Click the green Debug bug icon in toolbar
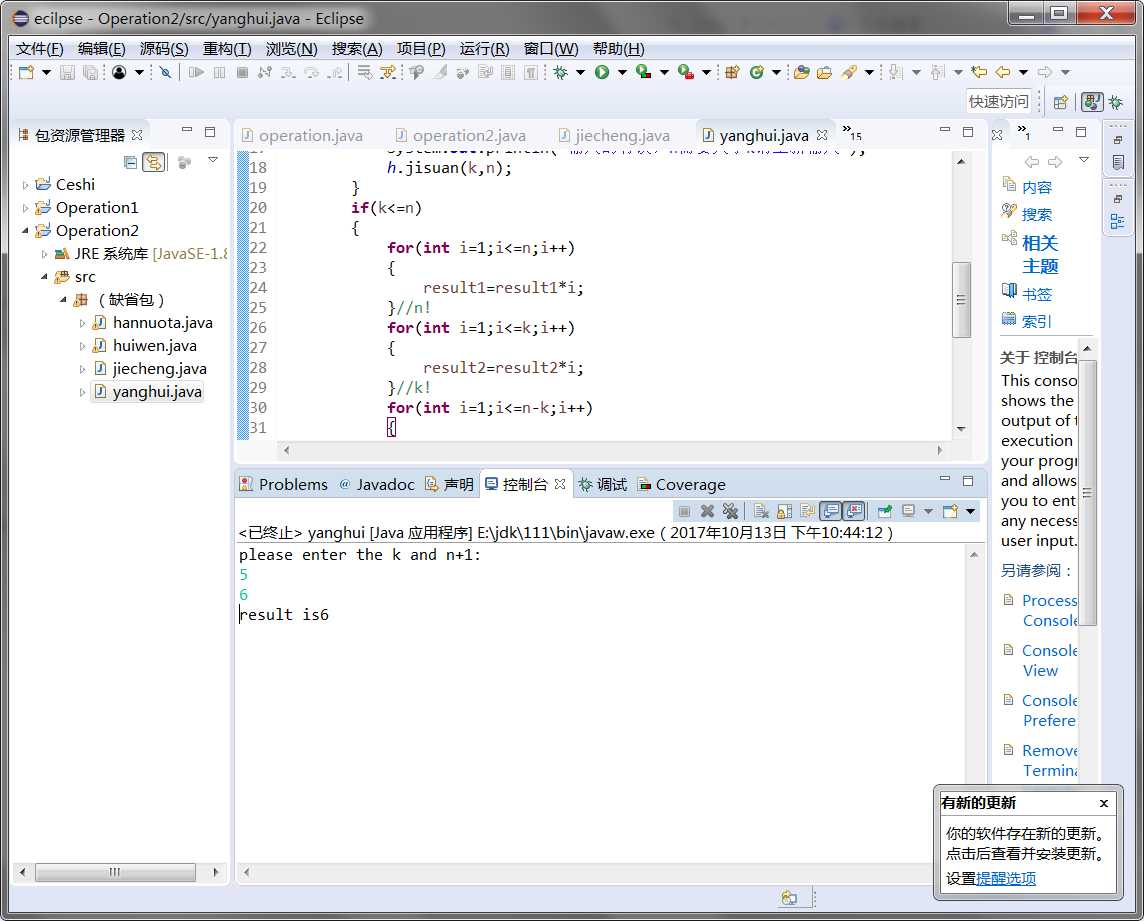1144x921 pixels. pos(560,72)
